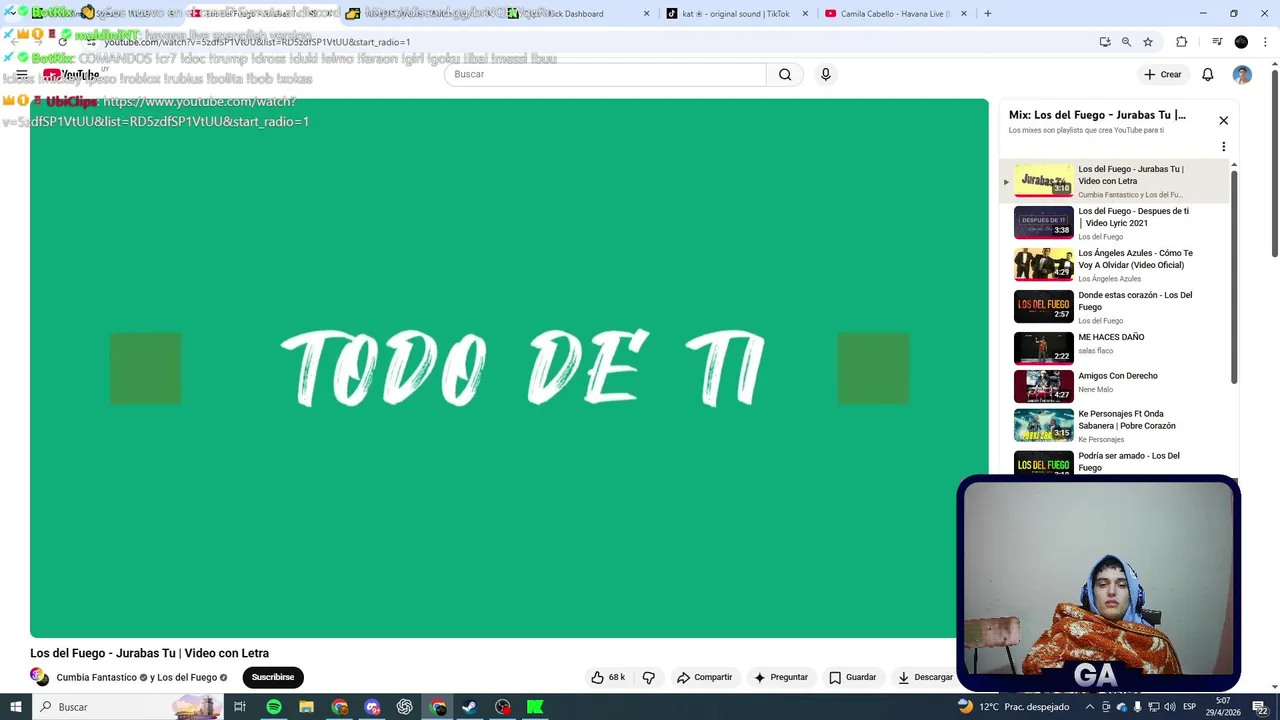Open a new Chrome tab with plus button
Viewport: 1280px width, 720px height.
pyautogui.click(x=987, y=14)
